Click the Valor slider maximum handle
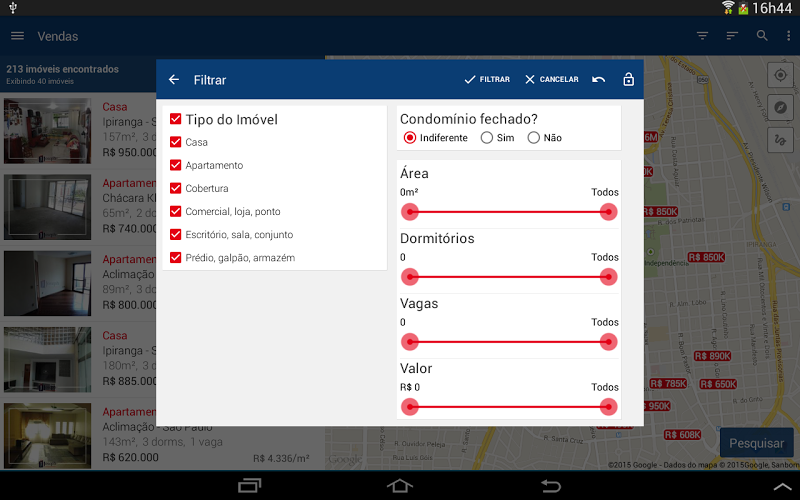This screenshot has width=800, height=500. (608, 407)
